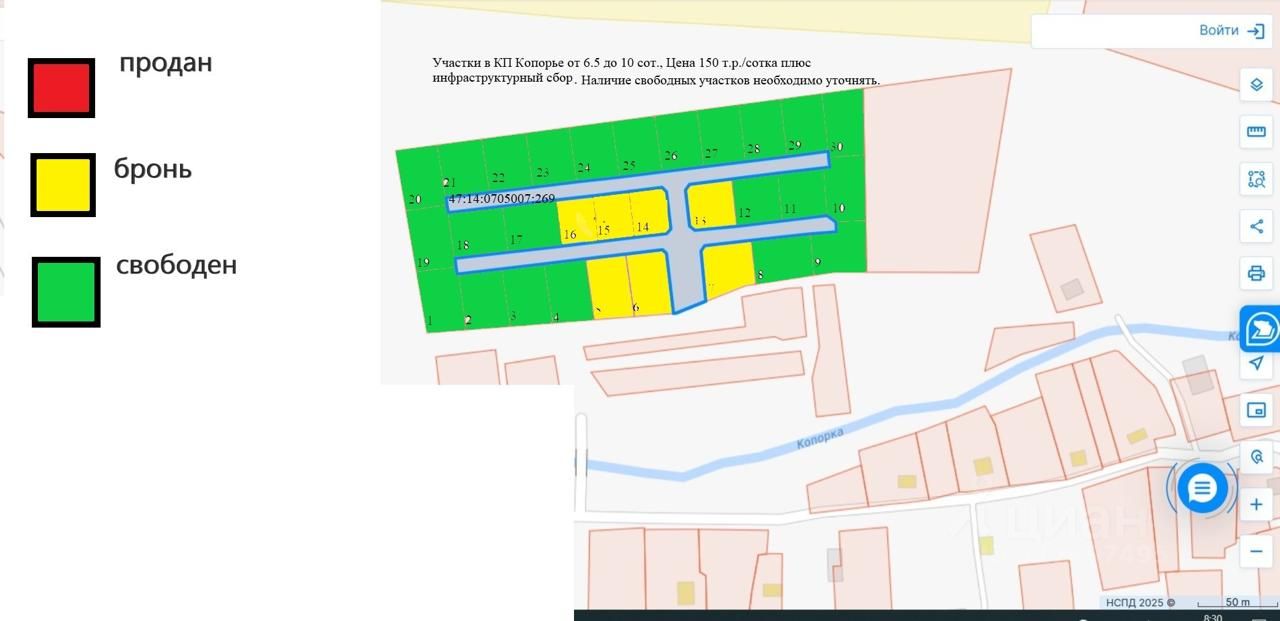Zoom in with the plus button
The width and height of the screenshot is (1280, 621).
[1256, 505]
